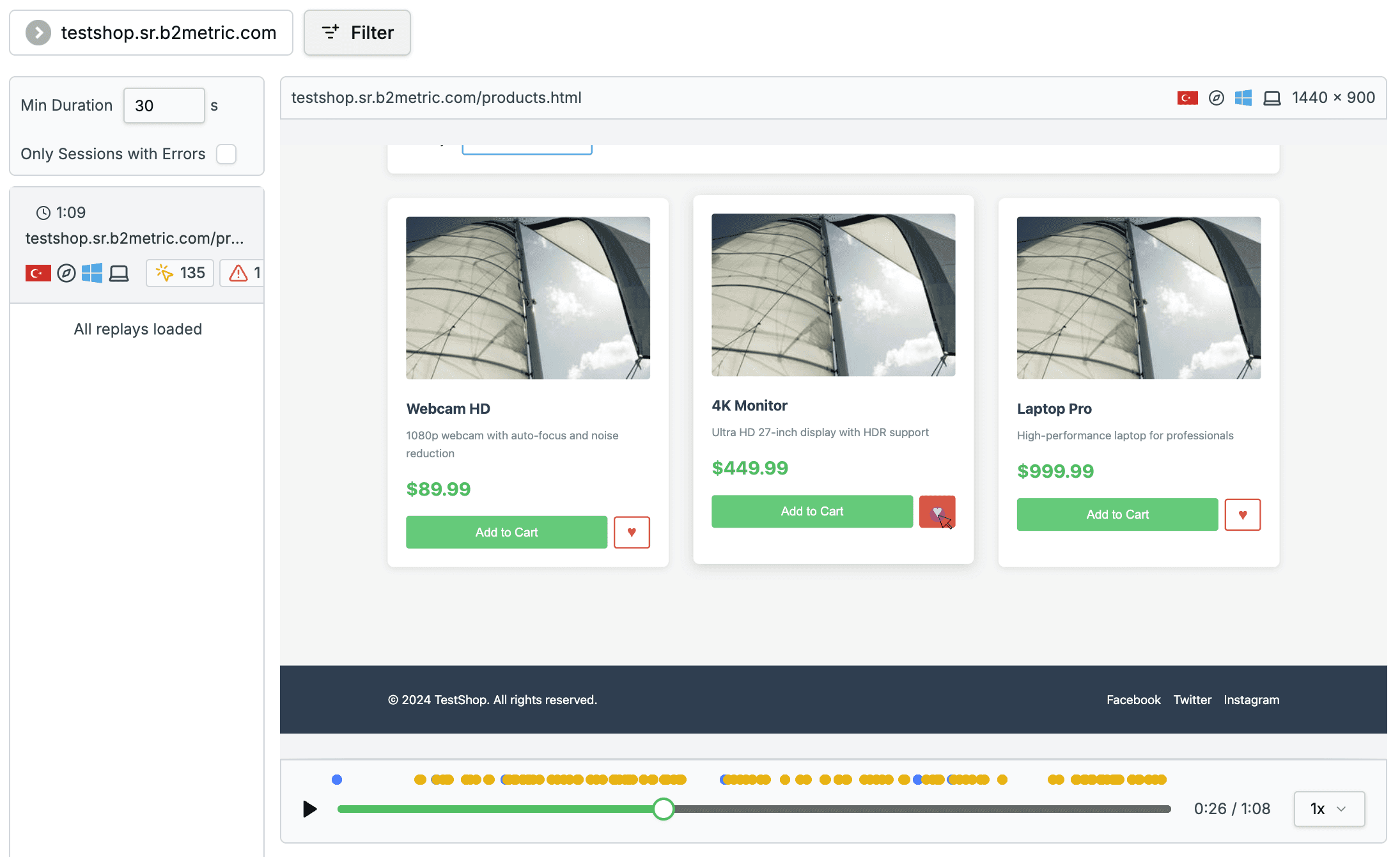Click the Windows OS icon in URL bar
The width and height of the screenshot is (1400, 857).
pyautogui.click(x=1243, y=98)
